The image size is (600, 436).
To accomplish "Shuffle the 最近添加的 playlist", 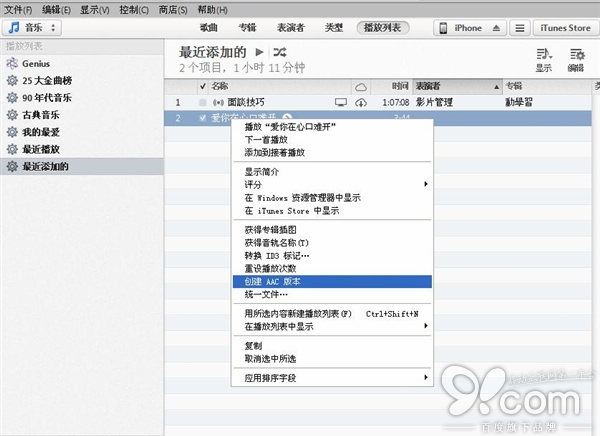I will pyautogui.click(x=280, y=52).
